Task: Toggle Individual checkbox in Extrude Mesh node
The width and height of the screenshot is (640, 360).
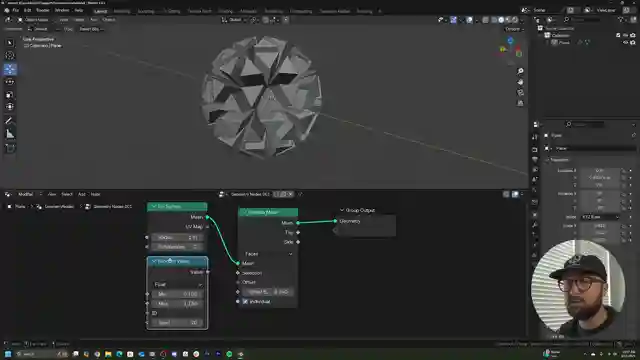Action: click(x=245, y=302)
